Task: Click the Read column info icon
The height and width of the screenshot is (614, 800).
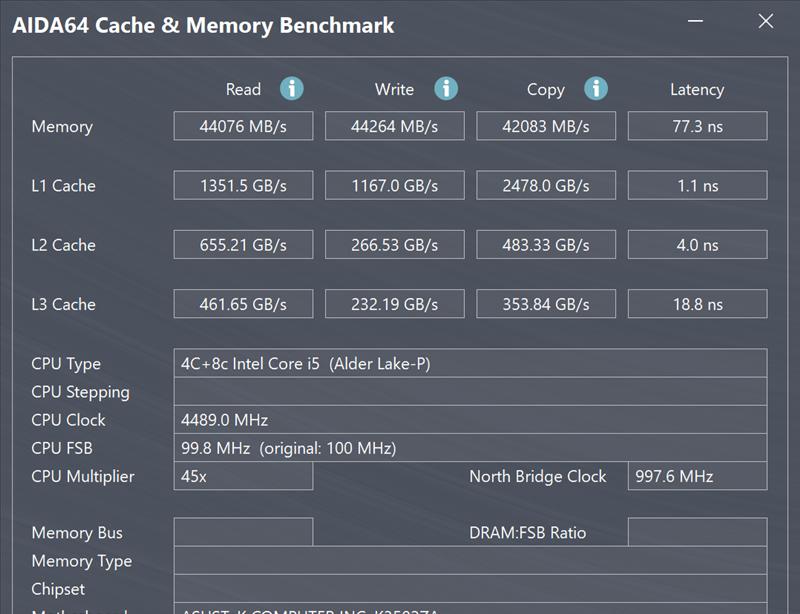Action: click(292, 89)
